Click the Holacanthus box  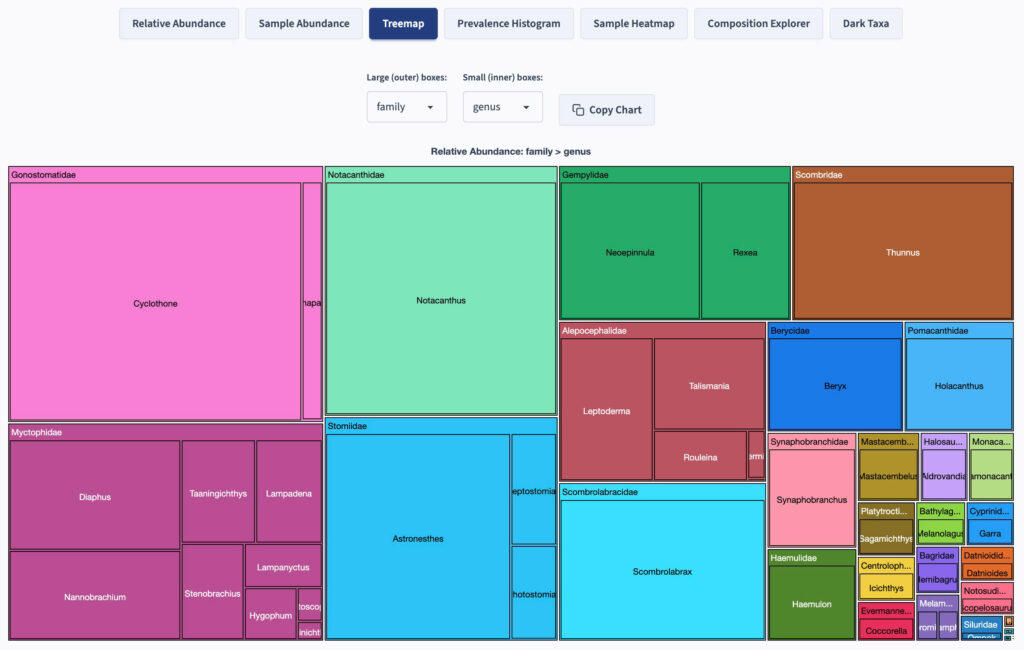(959, 384)
